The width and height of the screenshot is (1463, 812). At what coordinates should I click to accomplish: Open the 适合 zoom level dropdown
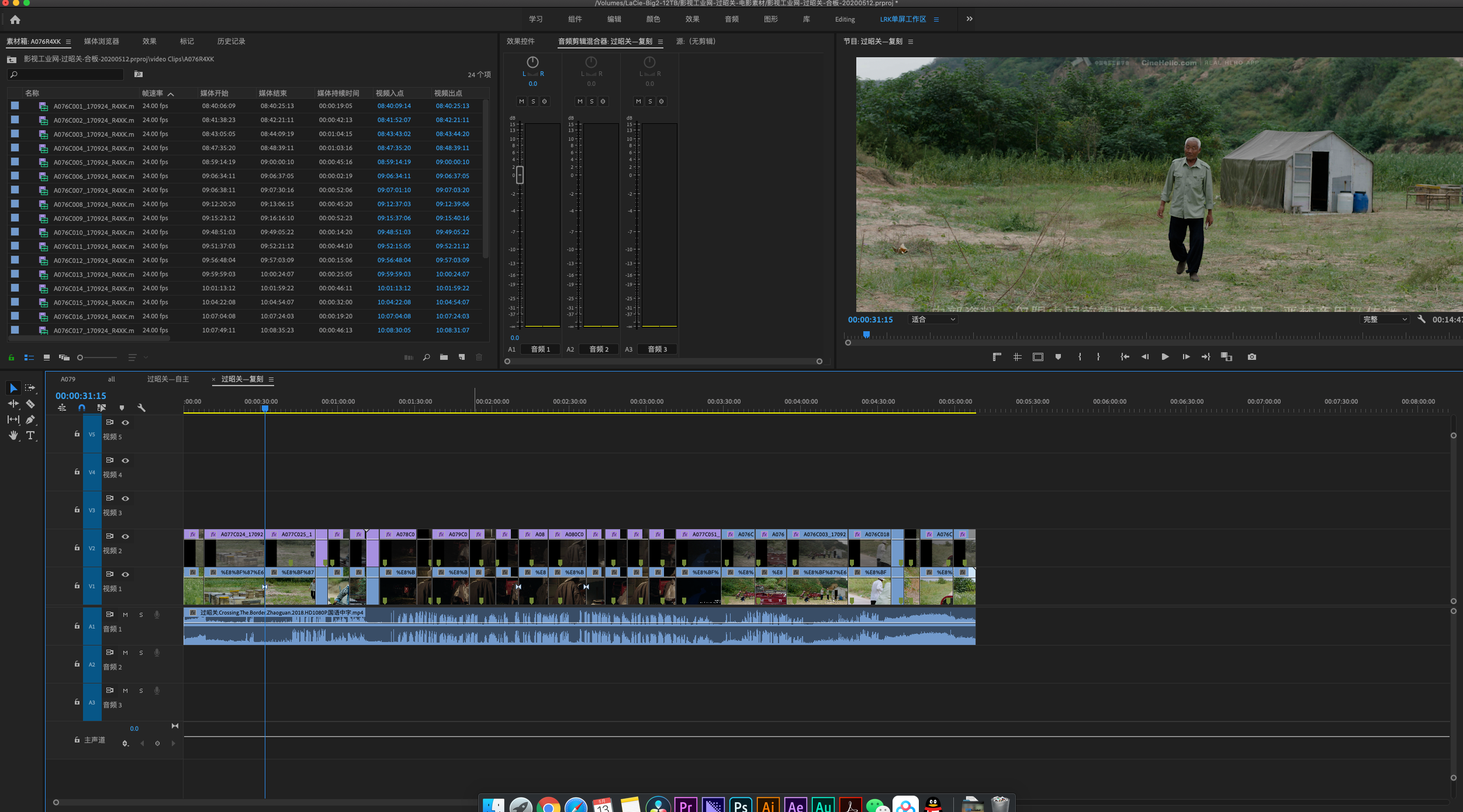(x=933, y=320)
